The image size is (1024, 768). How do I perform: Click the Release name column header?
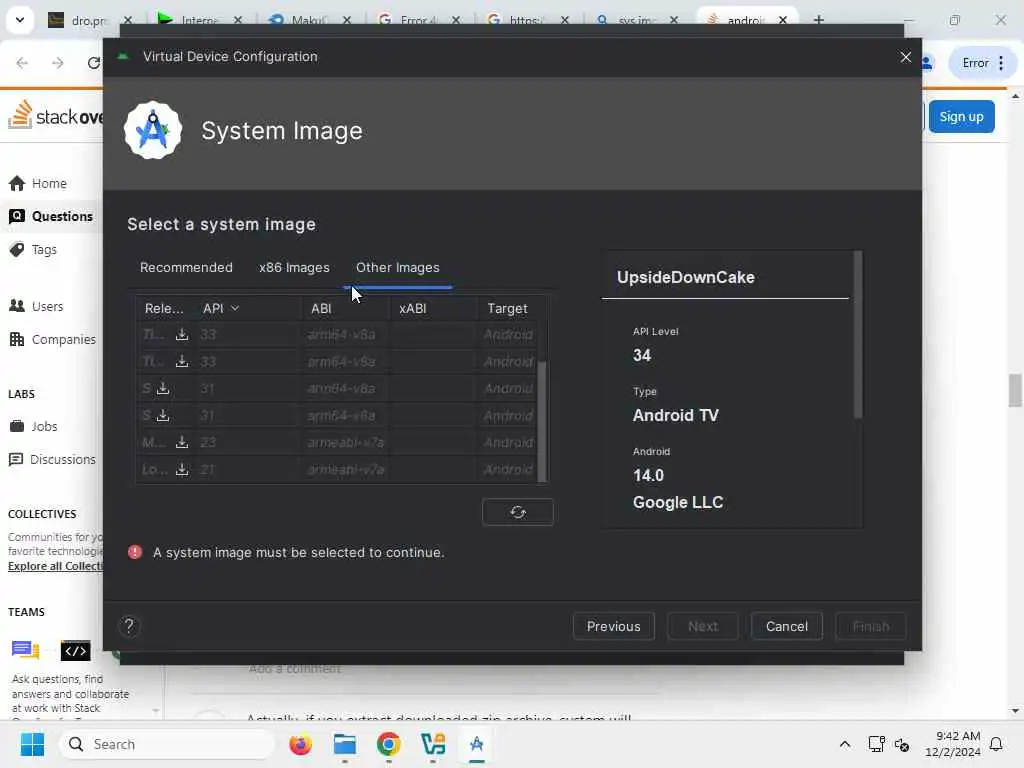point(164,308)
